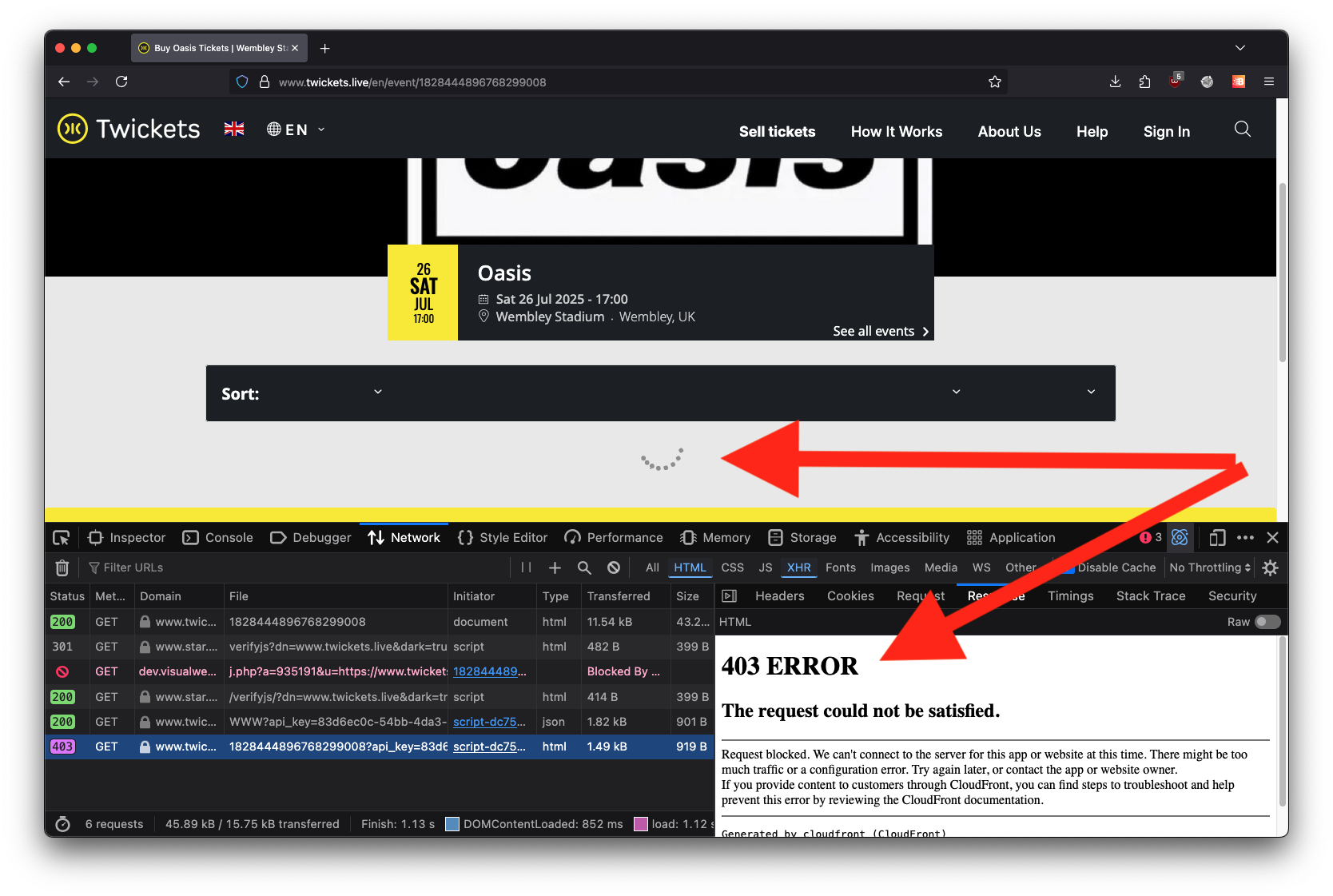Screen dimensions: 1333x896
Task: Open request blocking icon
Action: pyautogui.click(x=614, y=567)
